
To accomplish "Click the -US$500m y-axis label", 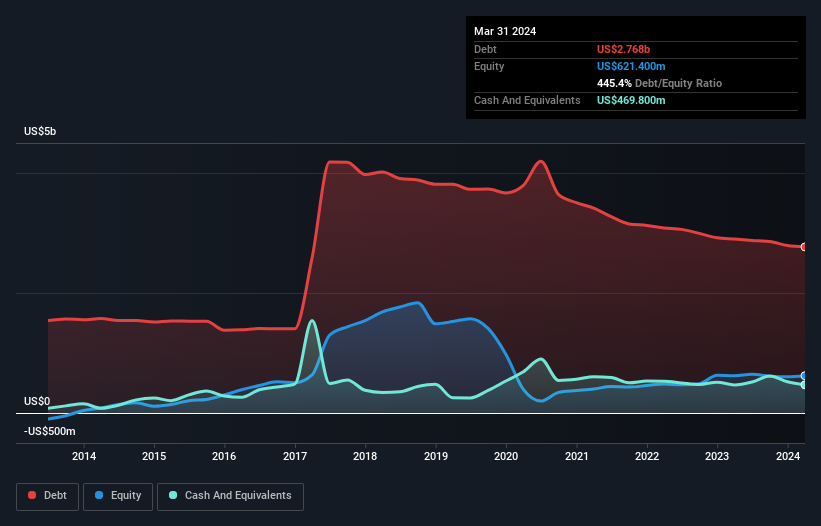I will pyautogui.click(x=50, y=431).
